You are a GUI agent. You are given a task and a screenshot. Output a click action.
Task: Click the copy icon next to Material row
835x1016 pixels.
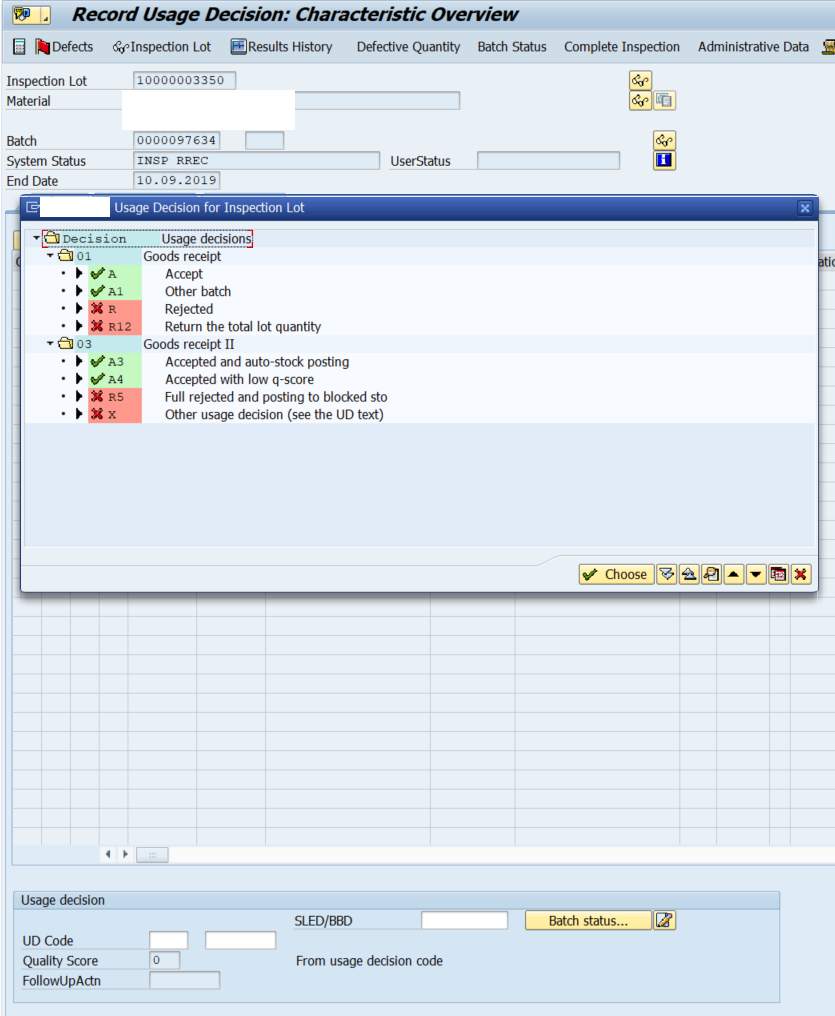click(x=664, y=100)
